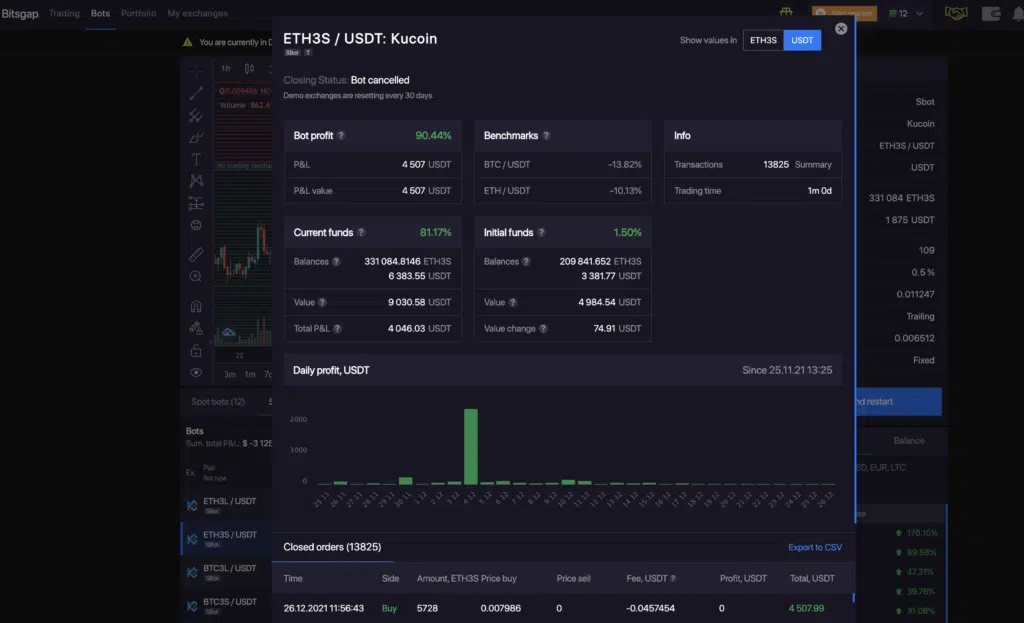Click the yellow bridge icon in top bar
1024x623 pixels.
coord(786,12)
